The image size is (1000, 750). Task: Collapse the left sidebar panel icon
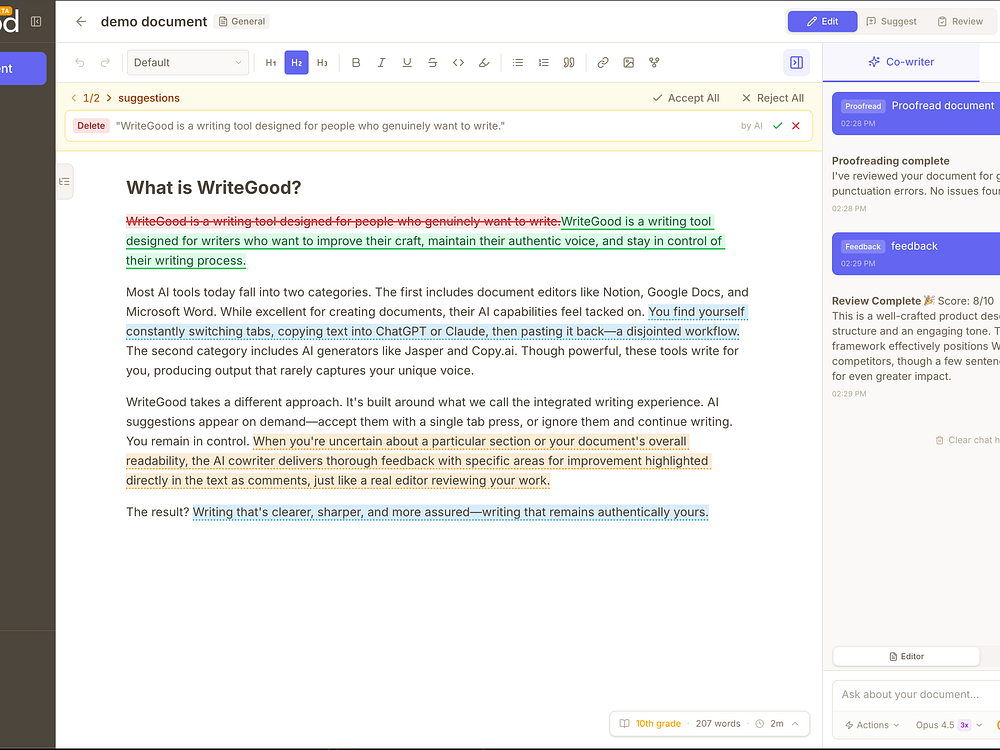pyautogui.click(x=36, y=22)
